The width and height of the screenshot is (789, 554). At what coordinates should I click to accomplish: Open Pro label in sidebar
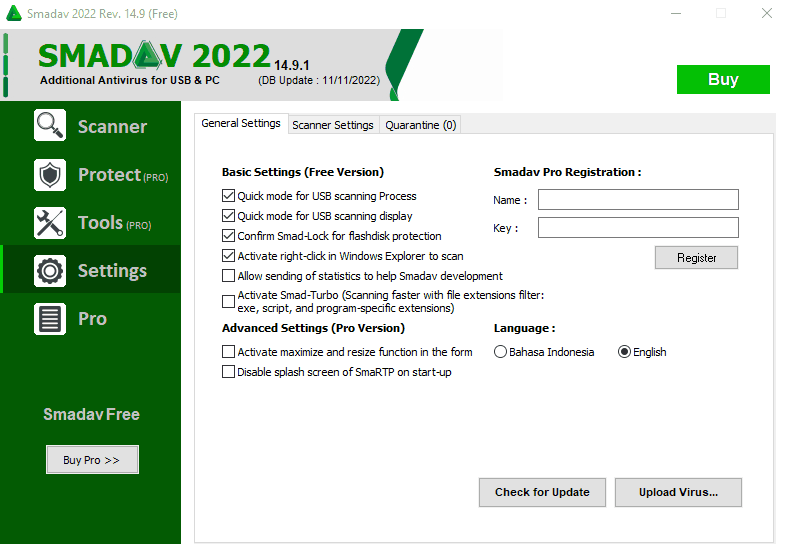coord(93,319)
